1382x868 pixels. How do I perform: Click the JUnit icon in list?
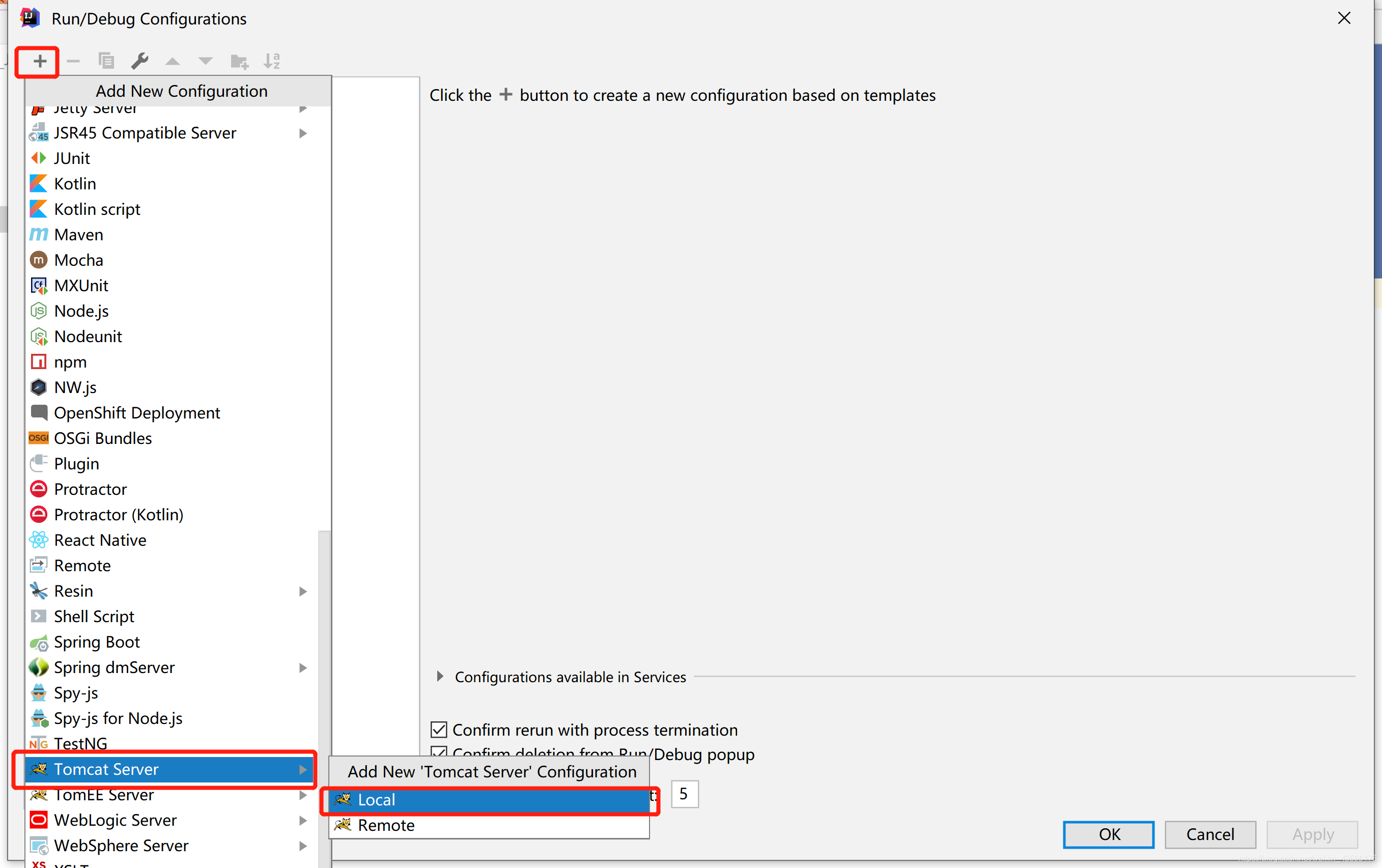pyautogui.click(x=39, y=158)
